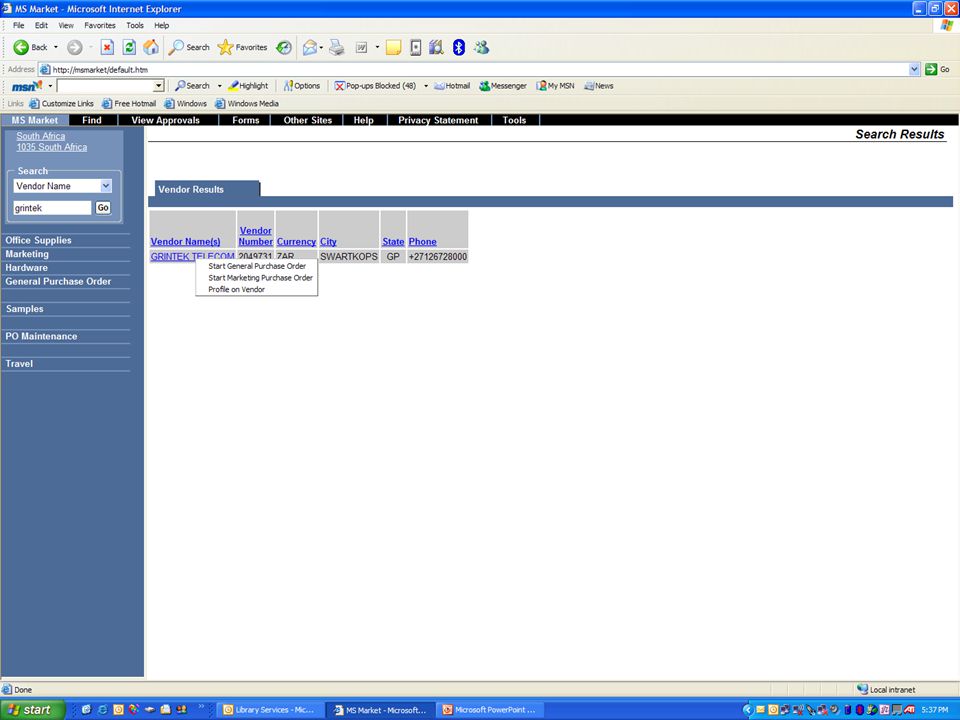Expand the MSN Search button dropdown arrow
The width and height of the screenshot is (960, 720).
[x=220, y=86]
